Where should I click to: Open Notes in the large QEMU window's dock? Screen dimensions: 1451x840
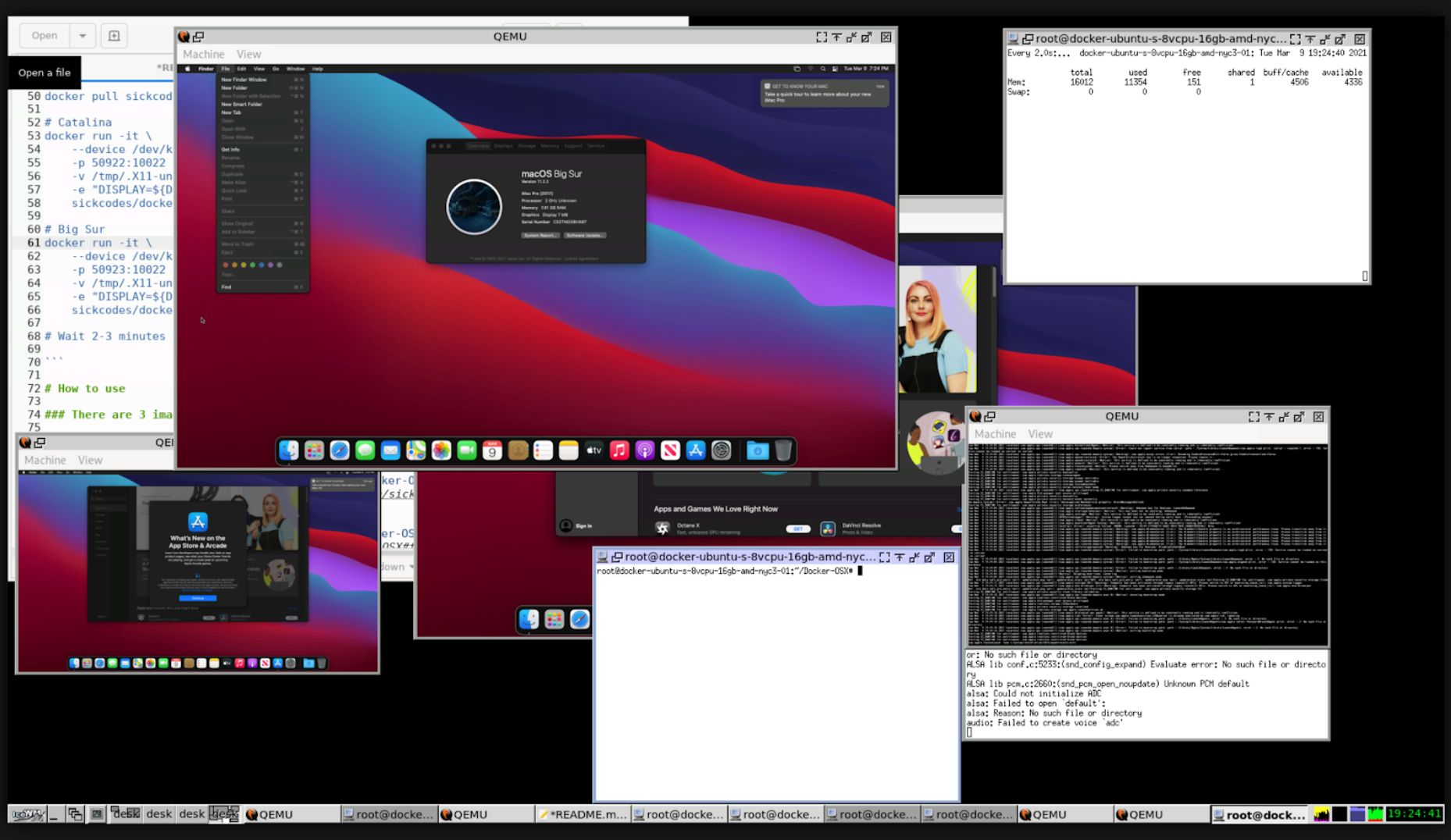[569, 450]
